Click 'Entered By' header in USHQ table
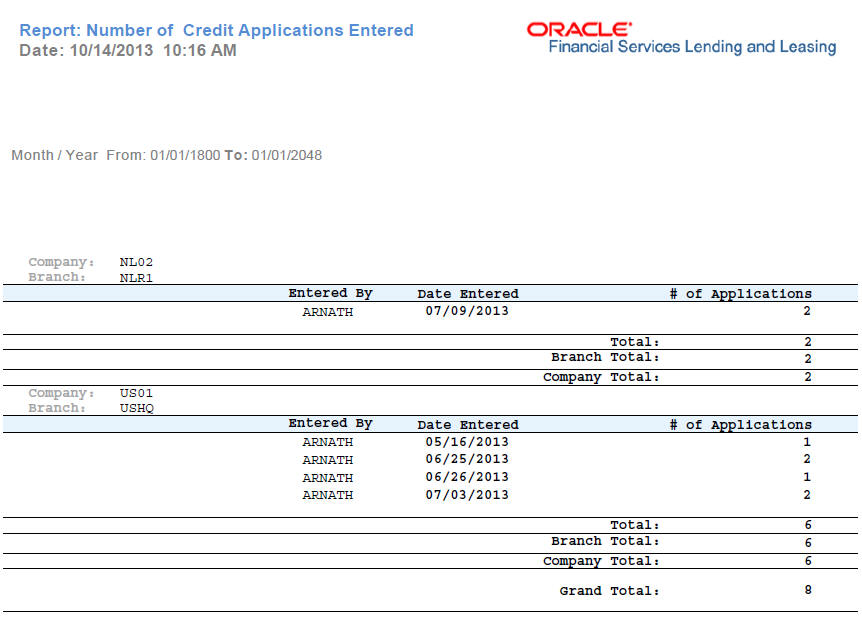This screenshot has height=635, width=862. [x=330, y=423]
